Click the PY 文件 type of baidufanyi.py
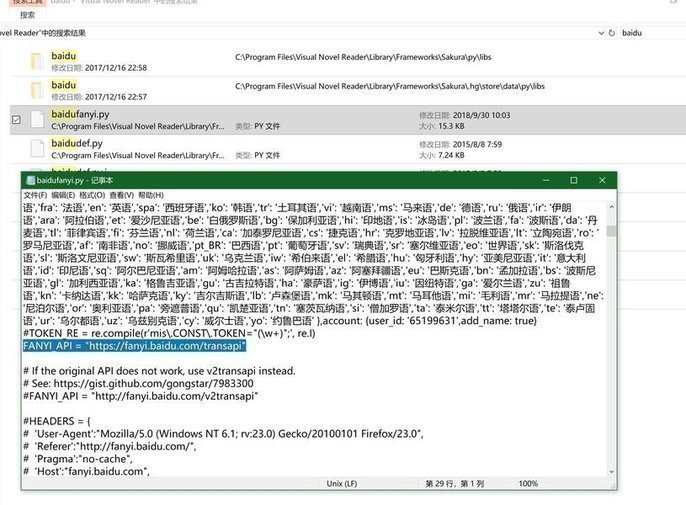This screenshot has width=686, height=505. click(267, 126)
